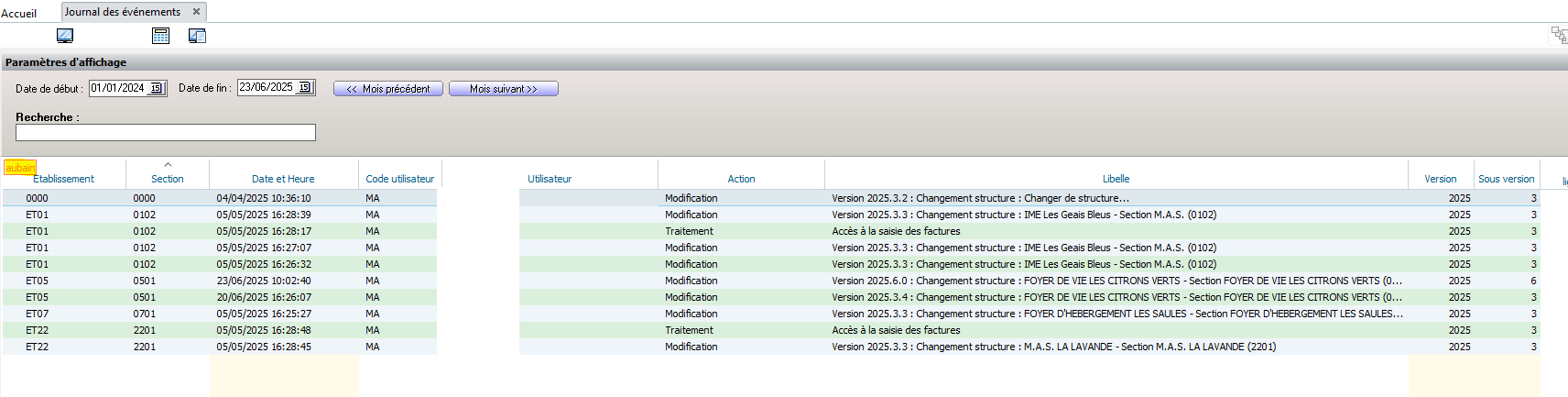Go to Mois précédent
Viewport: 1568px width, 397px height.
(388, 89)
